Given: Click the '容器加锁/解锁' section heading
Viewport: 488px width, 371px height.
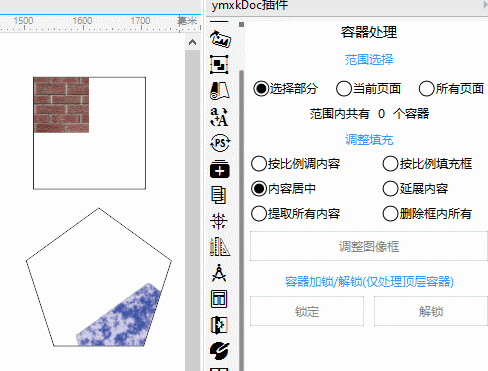Looking at the screenshot, I should point(369,282).
